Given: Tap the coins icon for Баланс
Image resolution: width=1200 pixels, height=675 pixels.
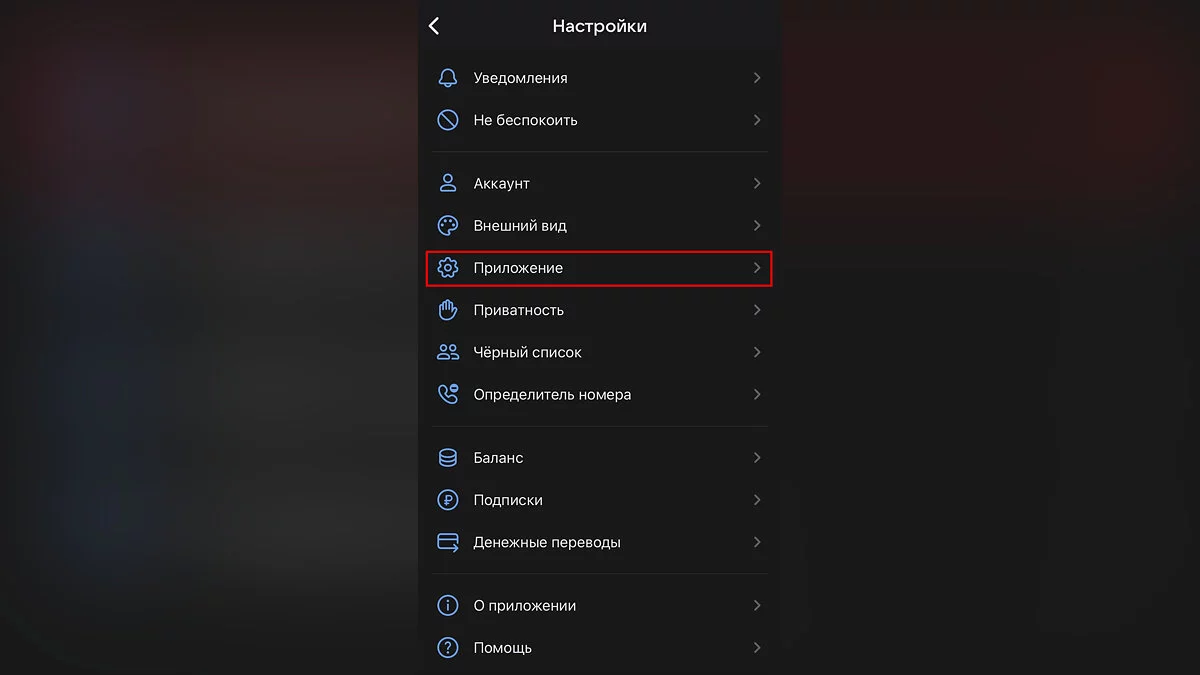Looking at the screenshot, I should click(x=448, y=458).
